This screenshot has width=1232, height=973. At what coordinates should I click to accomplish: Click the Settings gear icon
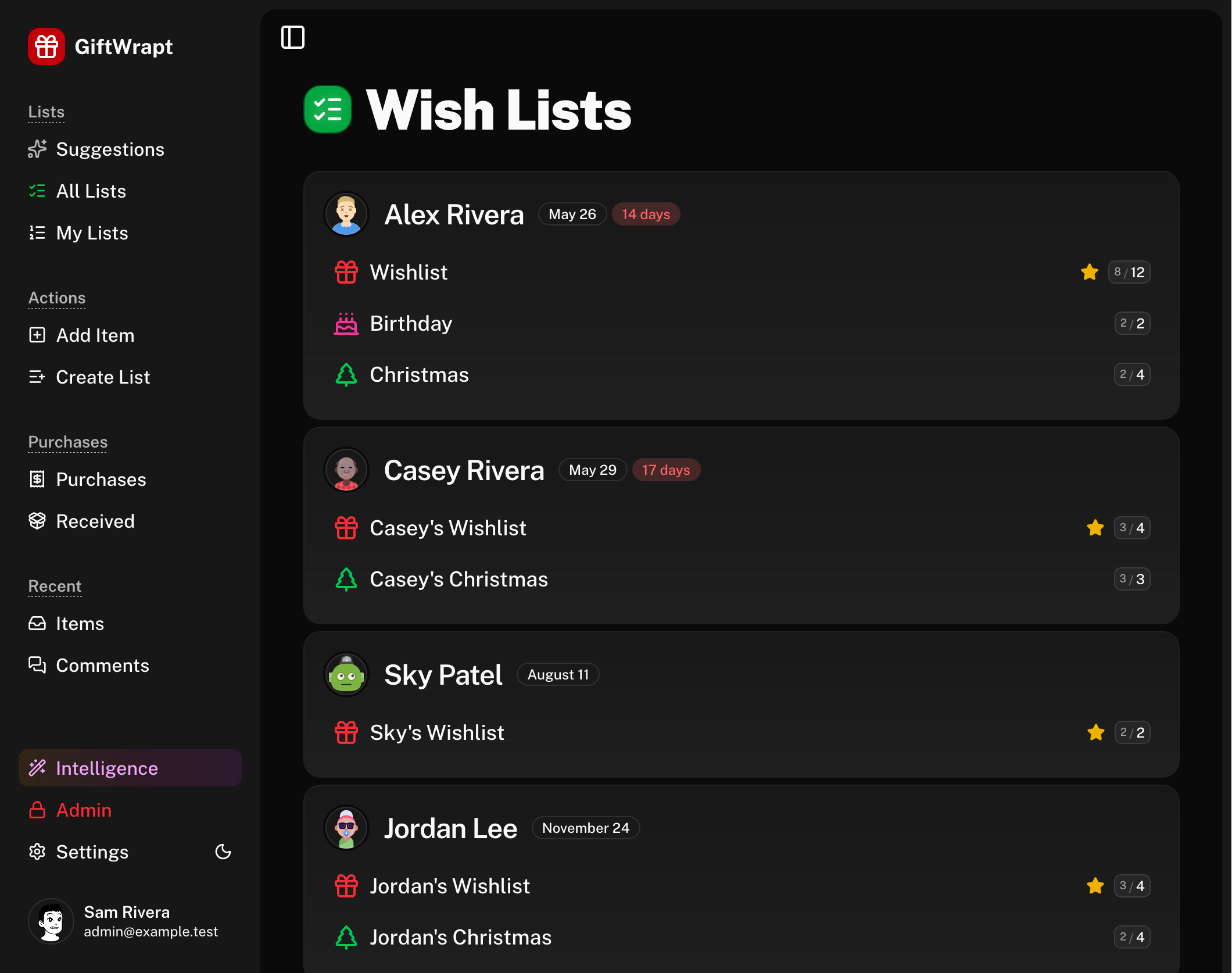click(37, 852)
